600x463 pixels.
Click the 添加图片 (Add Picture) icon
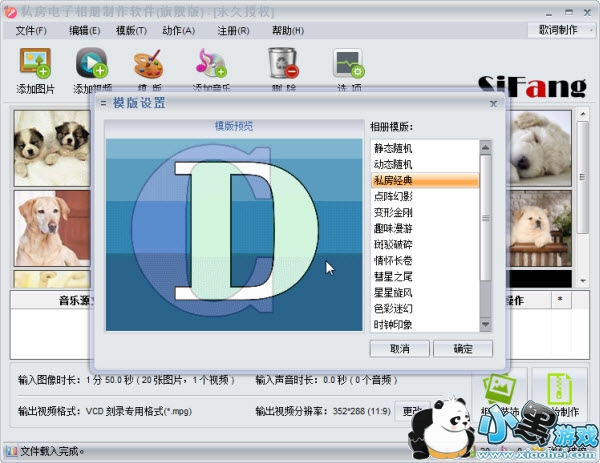tap(35, 64)
